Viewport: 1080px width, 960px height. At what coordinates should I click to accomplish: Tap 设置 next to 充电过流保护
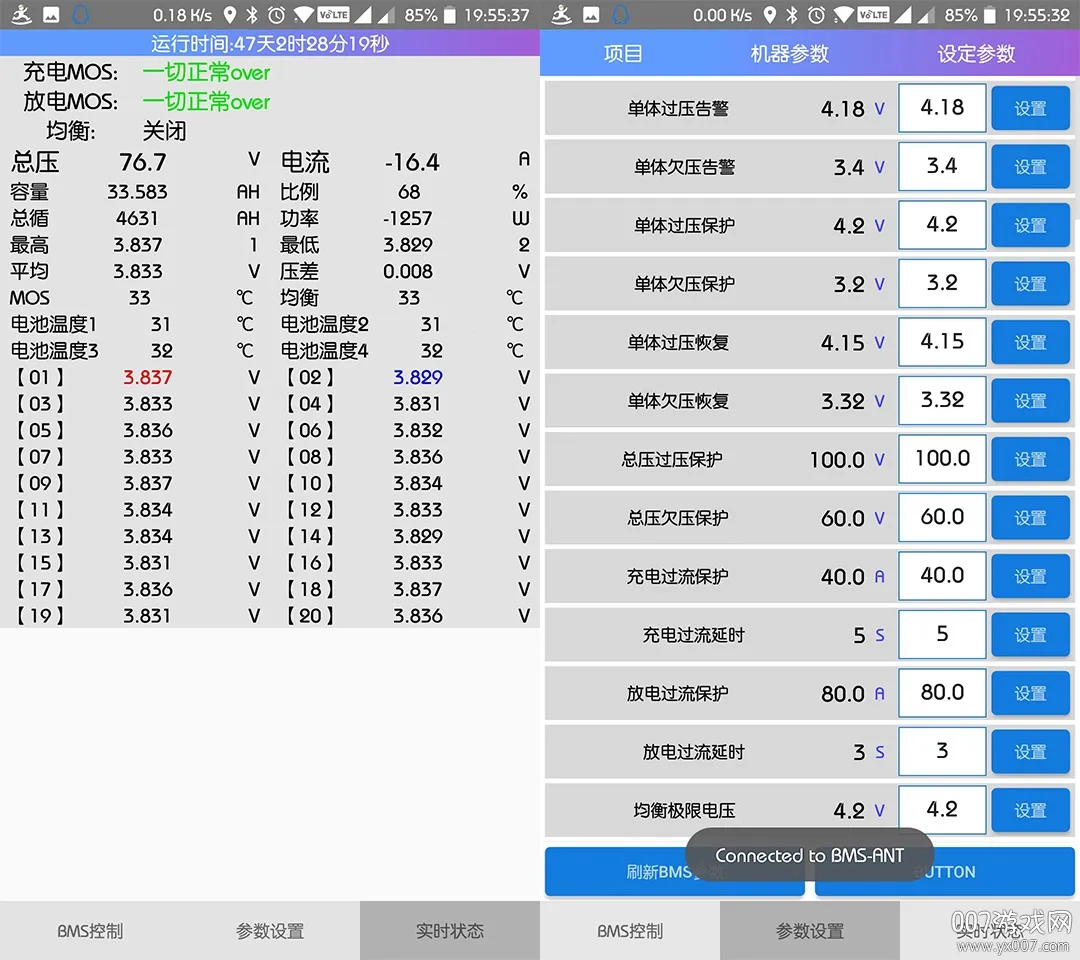pos(1031,576)
